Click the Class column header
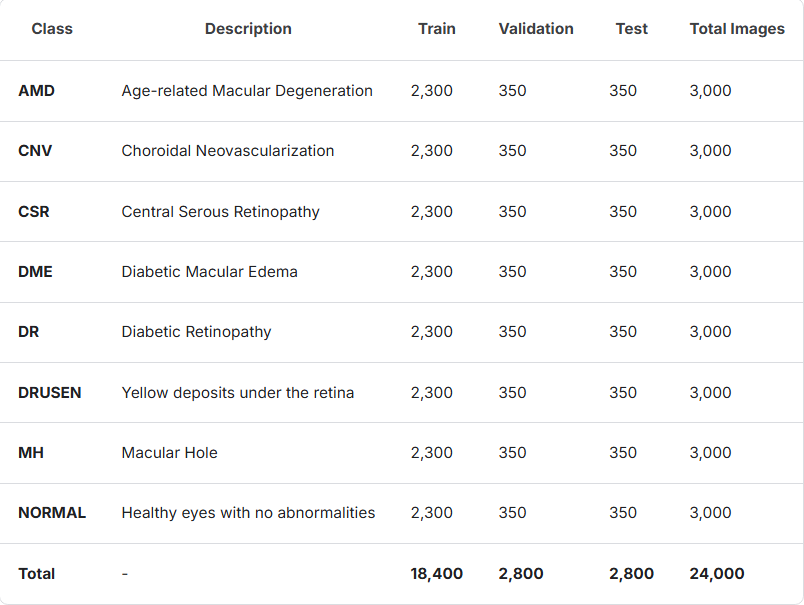Screen dimensions: 804x605 click(x=52, y=29)
